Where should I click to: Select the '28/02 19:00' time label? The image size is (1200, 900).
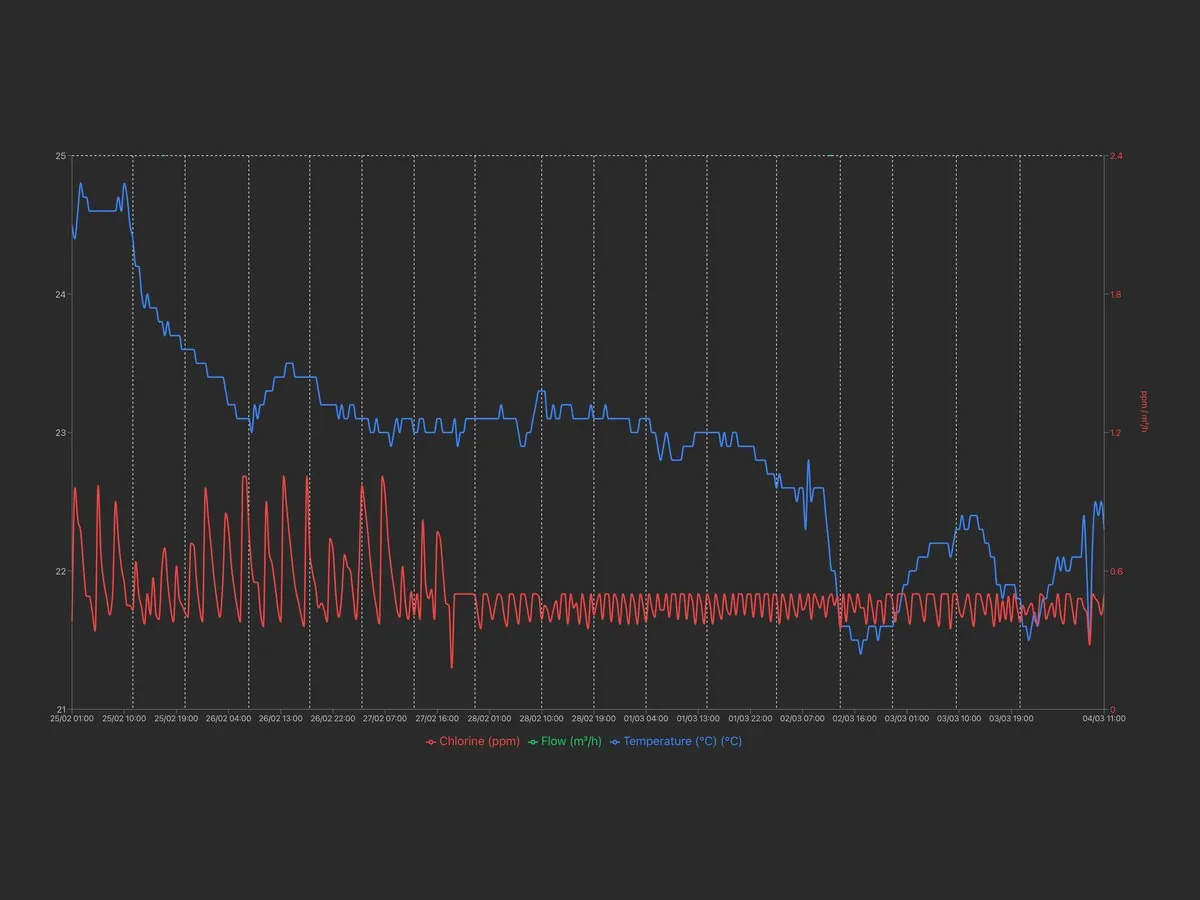pyautogui.click(x=593, y=718)
